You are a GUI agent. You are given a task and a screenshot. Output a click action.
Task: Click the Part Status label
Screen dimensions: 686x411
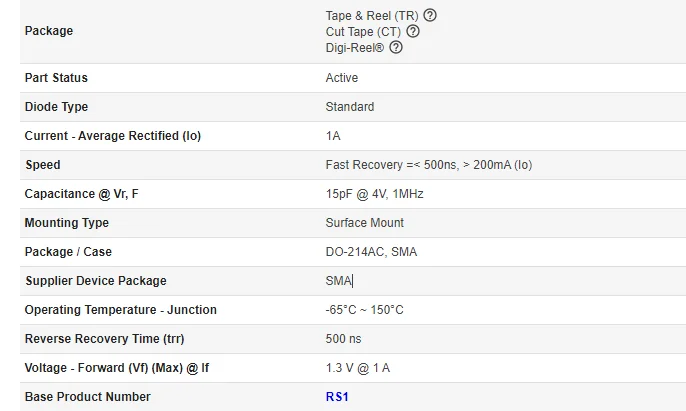56,78
